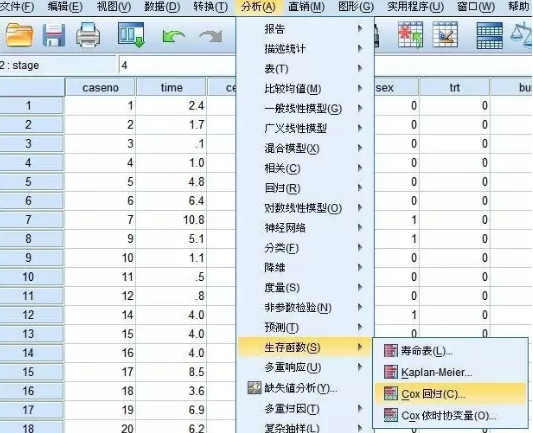Click the open data folder icon

coord(19,35)
